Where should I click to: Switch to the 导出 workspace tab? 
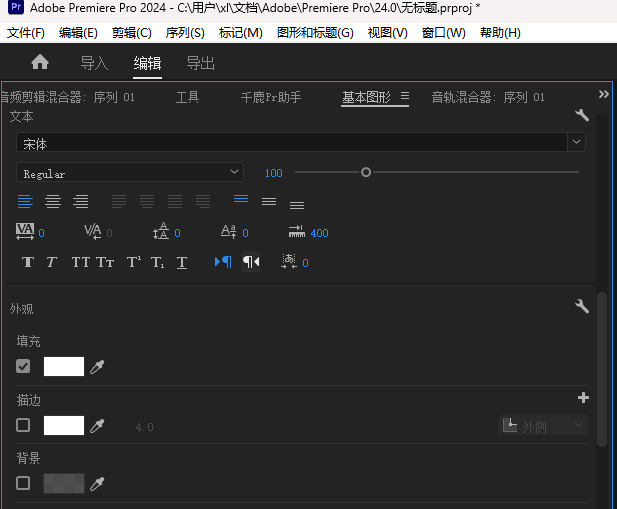coord(200,63)
